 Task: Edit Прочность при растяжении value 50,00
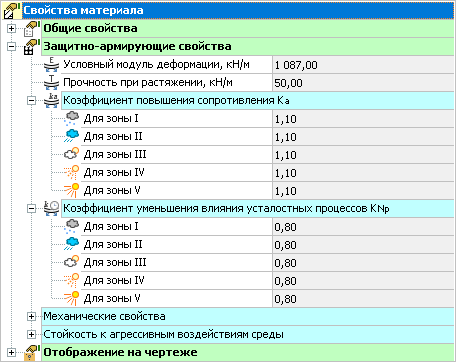364,83
